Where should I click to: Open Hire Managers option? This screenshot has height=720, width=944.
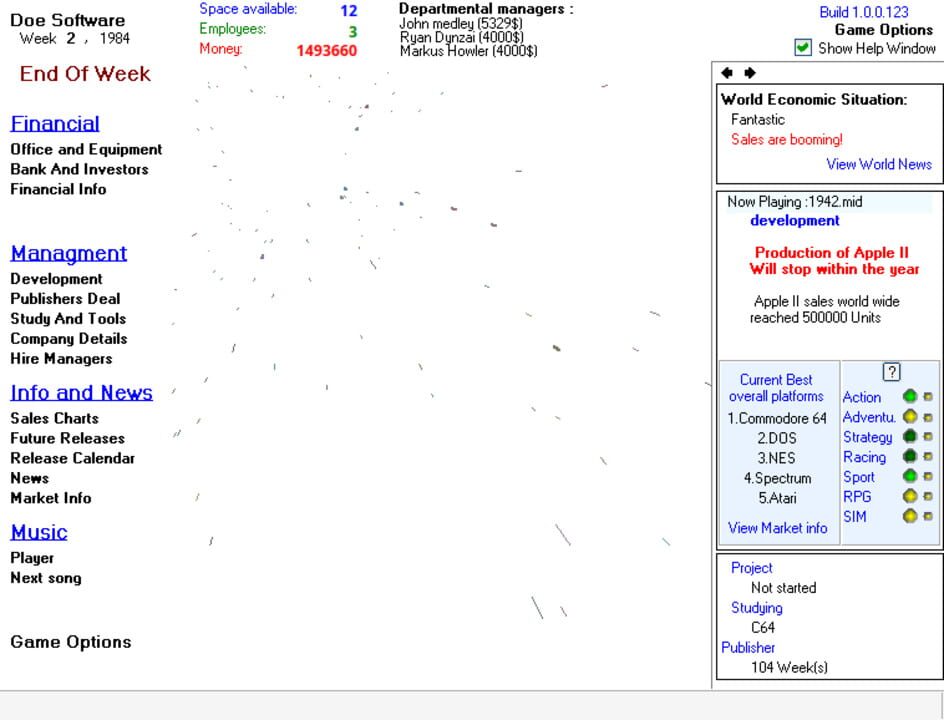(x=61, y=358)
